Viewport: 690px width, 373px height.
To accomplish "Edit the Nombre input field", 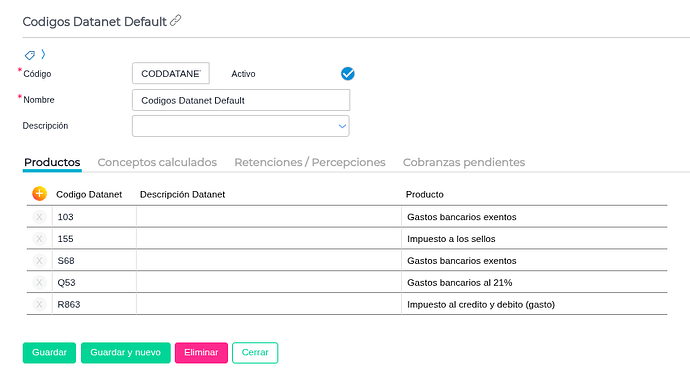I will tap(241, 100).
